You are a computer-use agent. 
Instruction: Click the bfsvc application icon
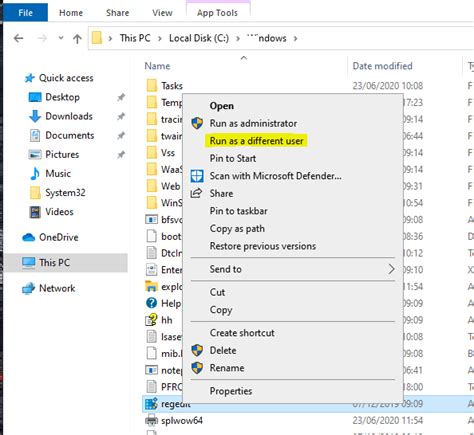[x=151, y=220]
